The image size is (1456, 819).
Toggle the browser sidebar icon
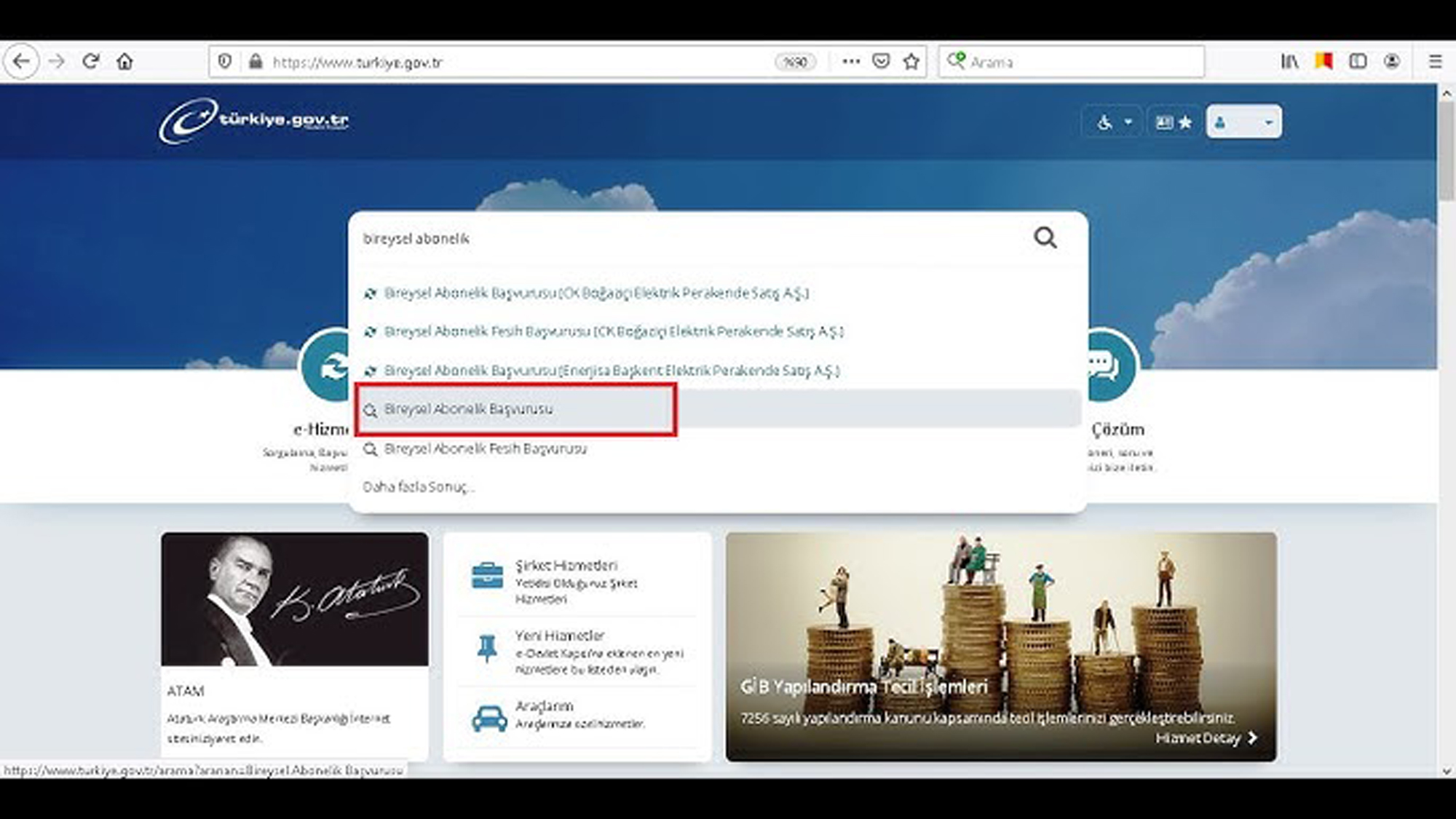[1358, 62]
